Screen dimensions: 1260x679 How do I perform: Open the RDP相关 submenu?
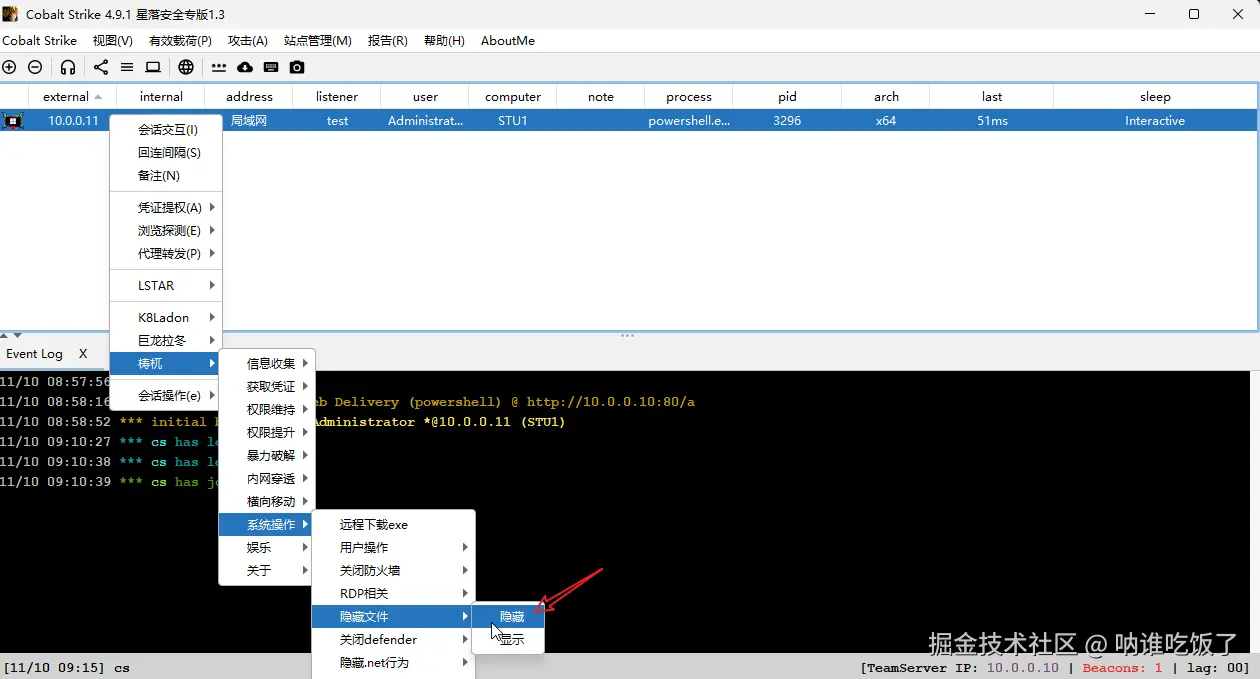coord(393,594)
